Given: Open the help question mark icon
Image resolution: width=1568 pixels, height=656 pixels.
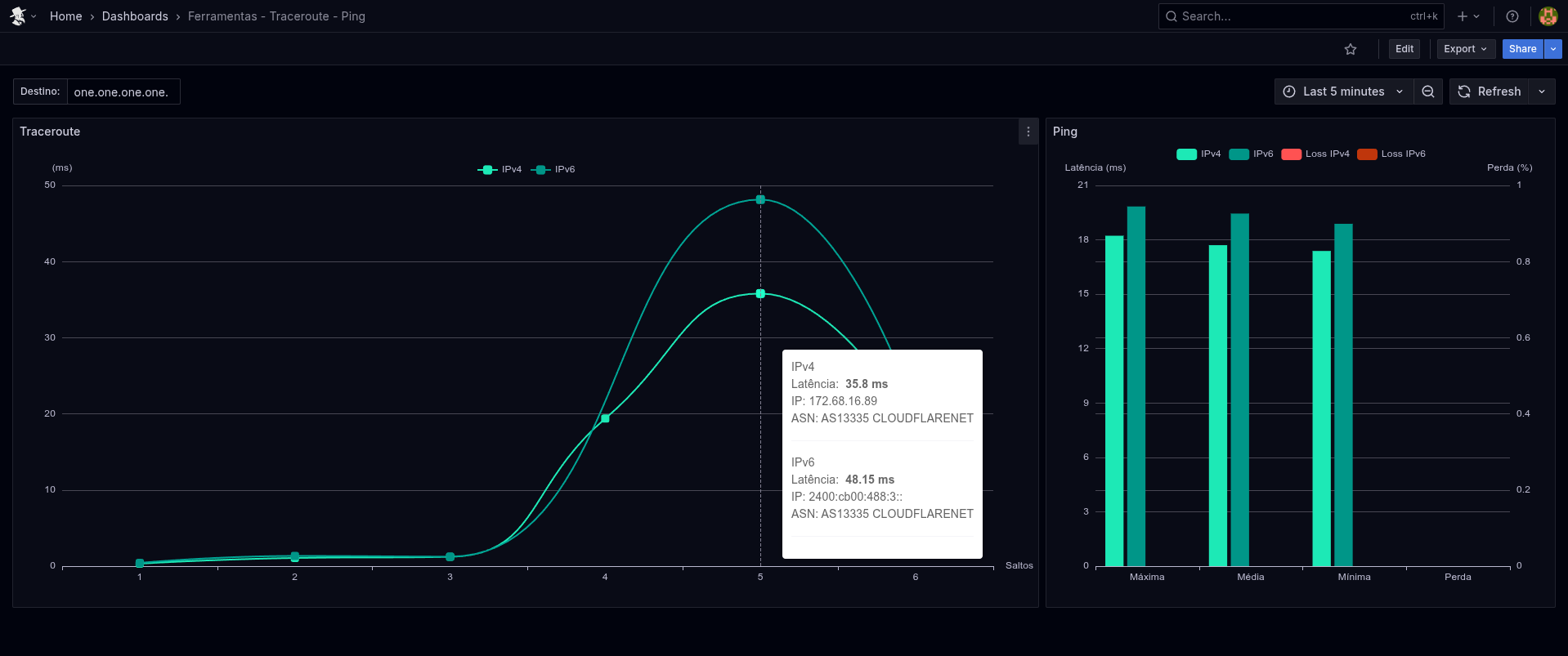Looking at the screenshot, I should 1512,16.
